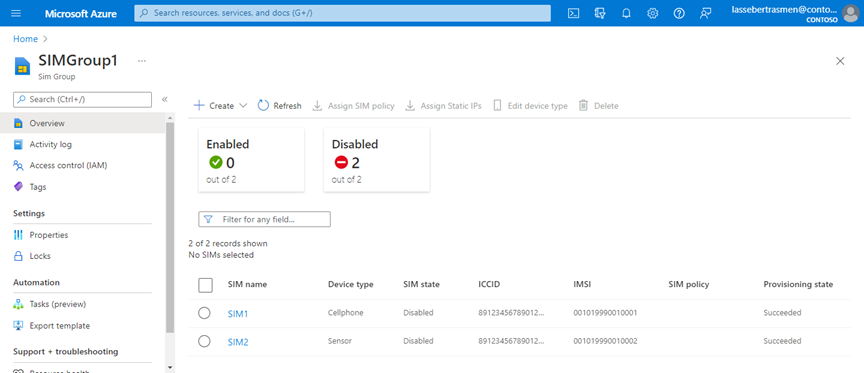Sort by the SIM name column header
The image size is (864, 373).
(x=247, y=284)
